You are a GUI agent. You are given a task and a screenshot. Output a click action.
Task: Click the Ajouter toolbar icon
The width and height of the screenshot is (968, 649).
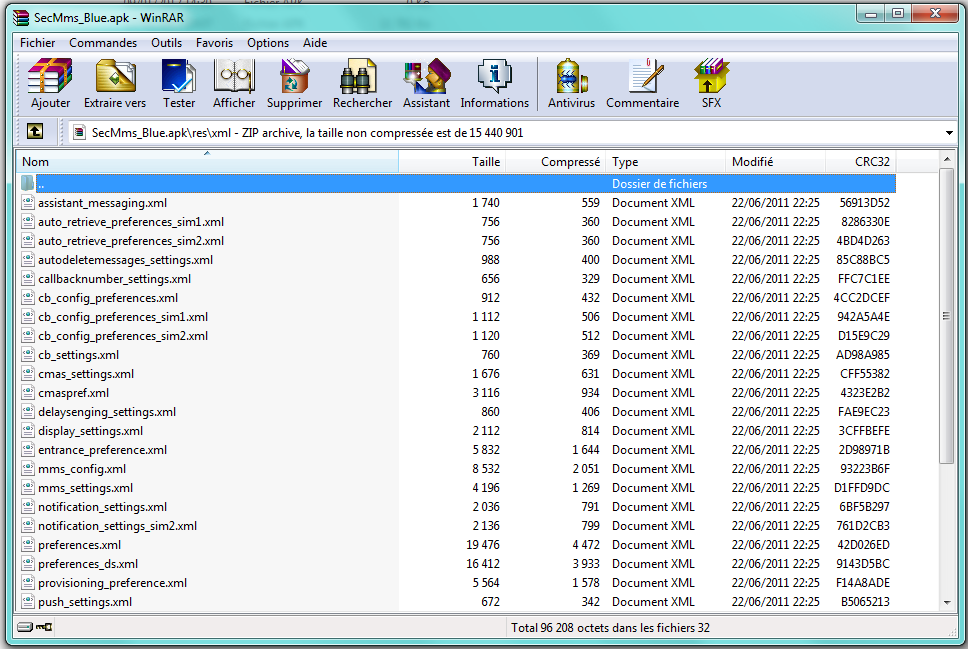click(50, 84)
